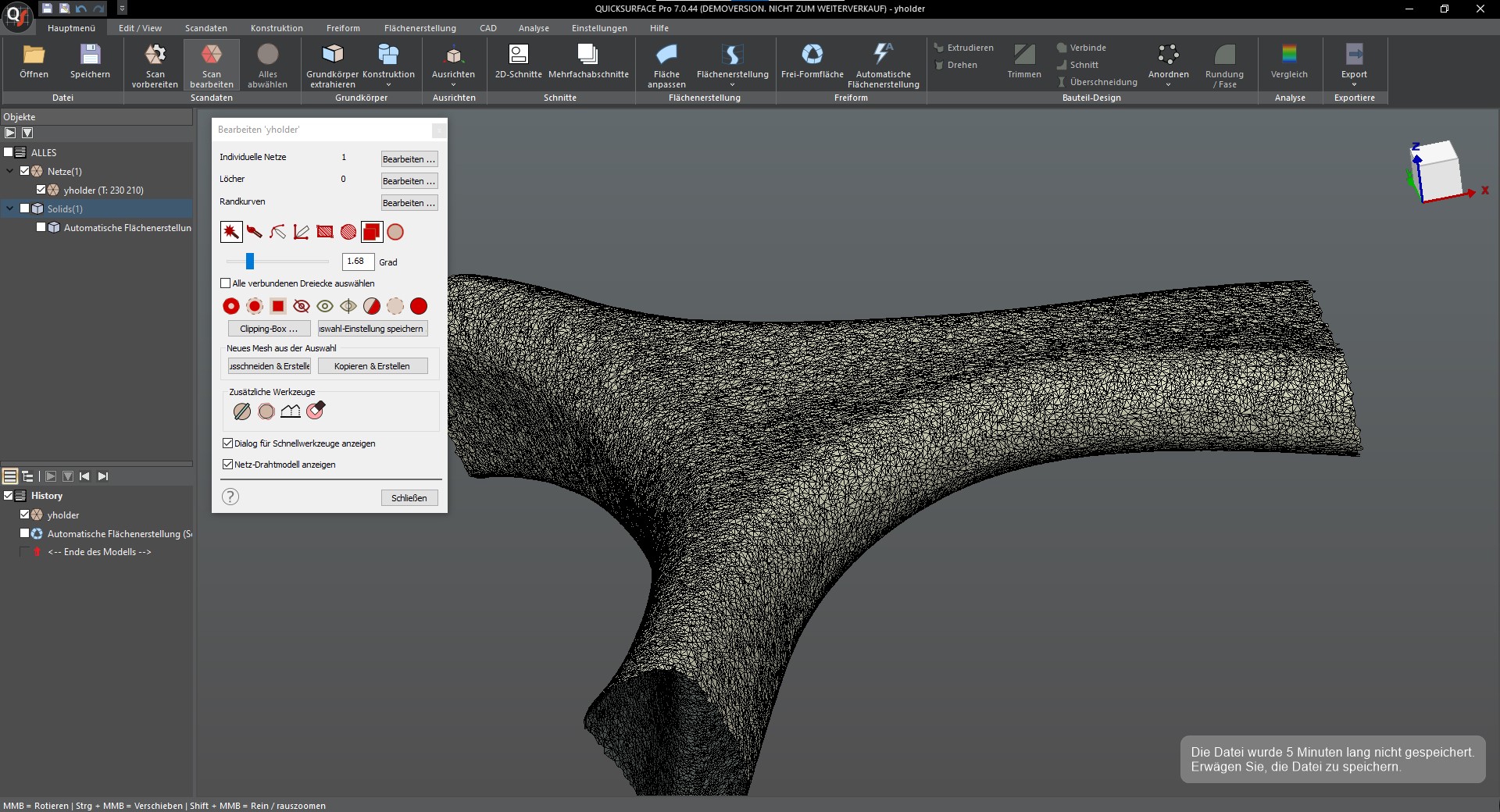This screenshot has width=1500, height=812.
Task: Open the Export dropdown arrow
Action: point(1354,84)
